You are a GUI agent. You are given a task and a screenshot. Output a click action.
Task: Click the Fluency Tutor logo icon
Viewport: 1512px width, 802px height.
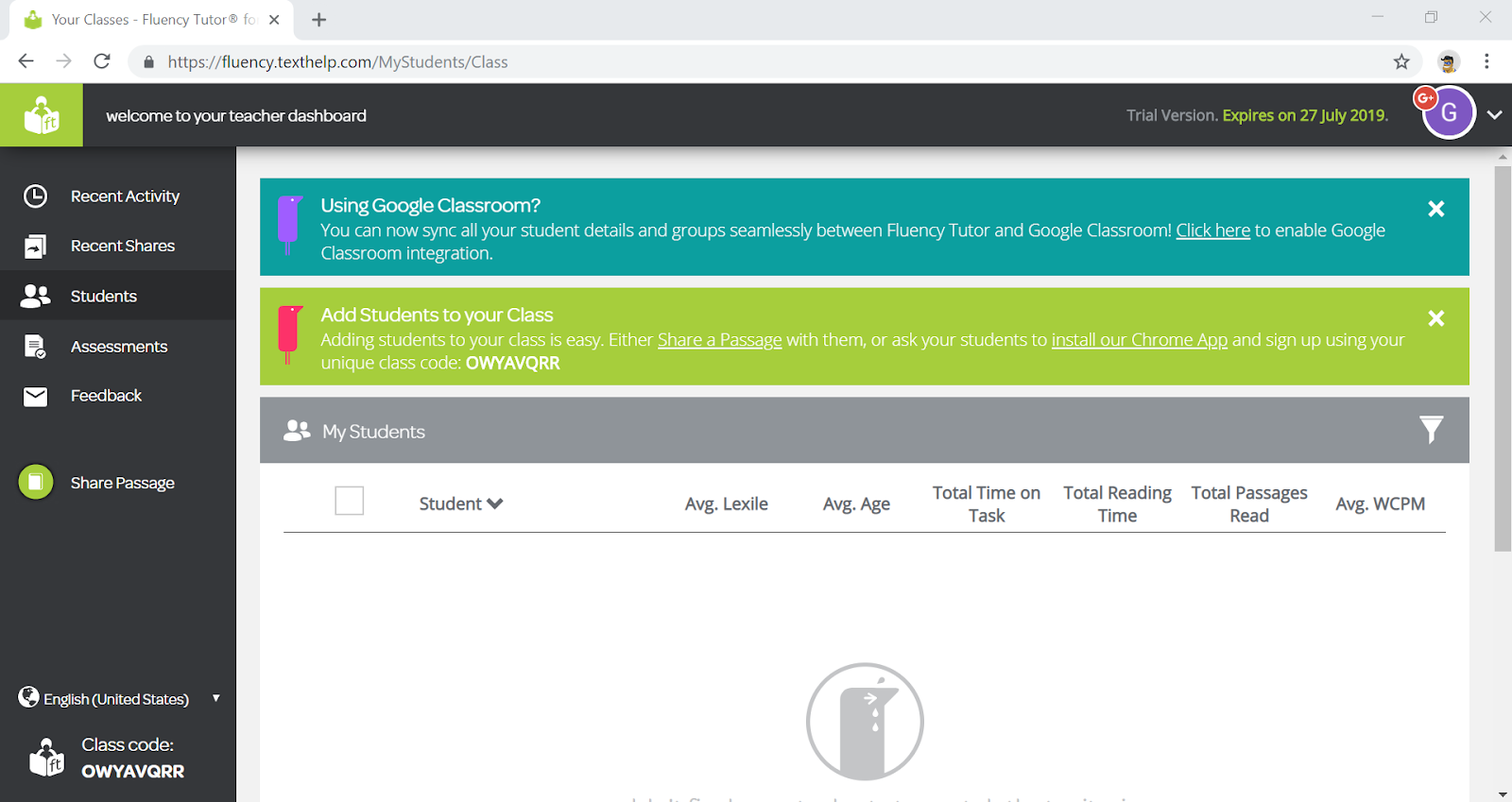42,115
